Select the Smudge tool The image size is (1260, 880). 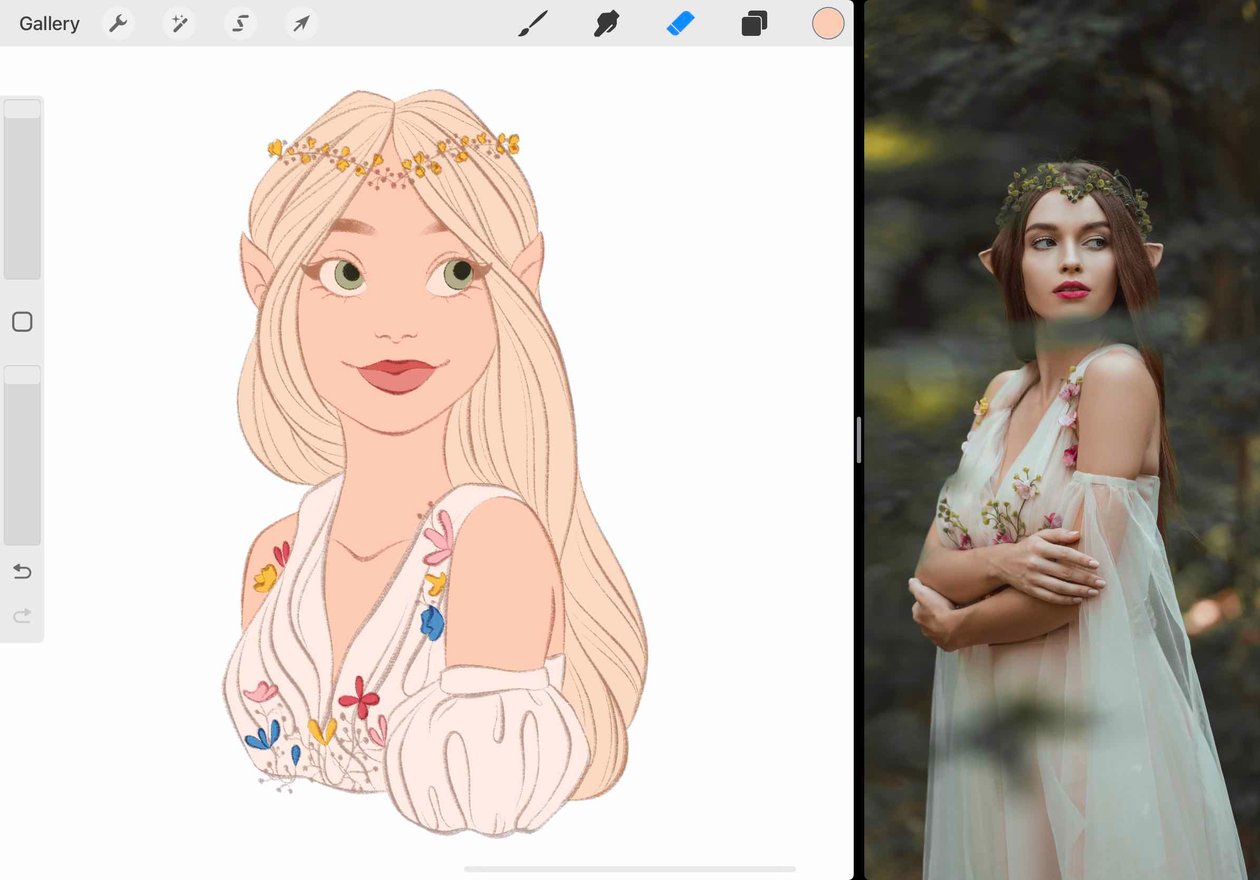click(x=606, y=23)
